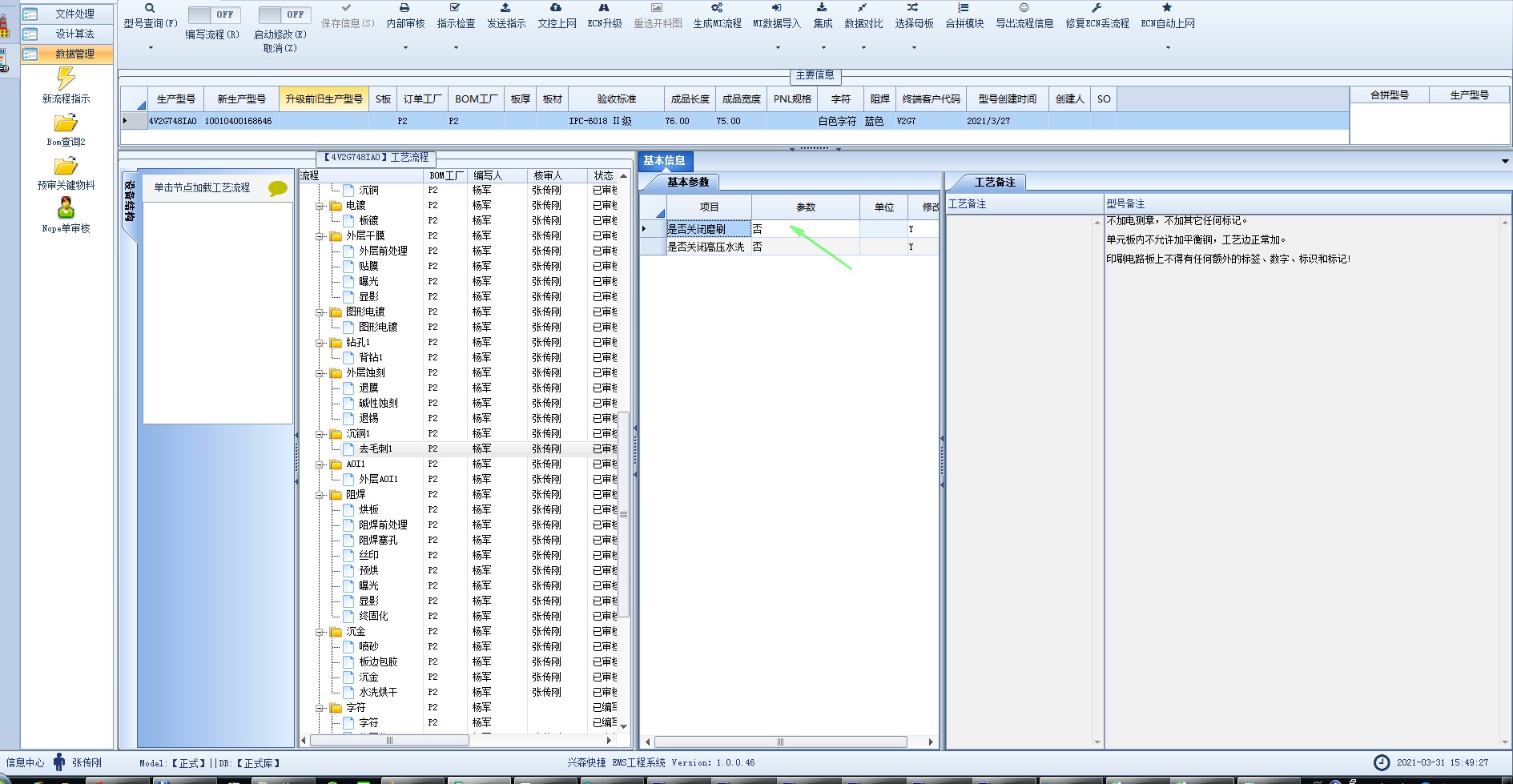Image resolution: width=1513 pixels, height=784 pixels.
Task: Open the 内部审核 print icon
Action: (405, 8)
